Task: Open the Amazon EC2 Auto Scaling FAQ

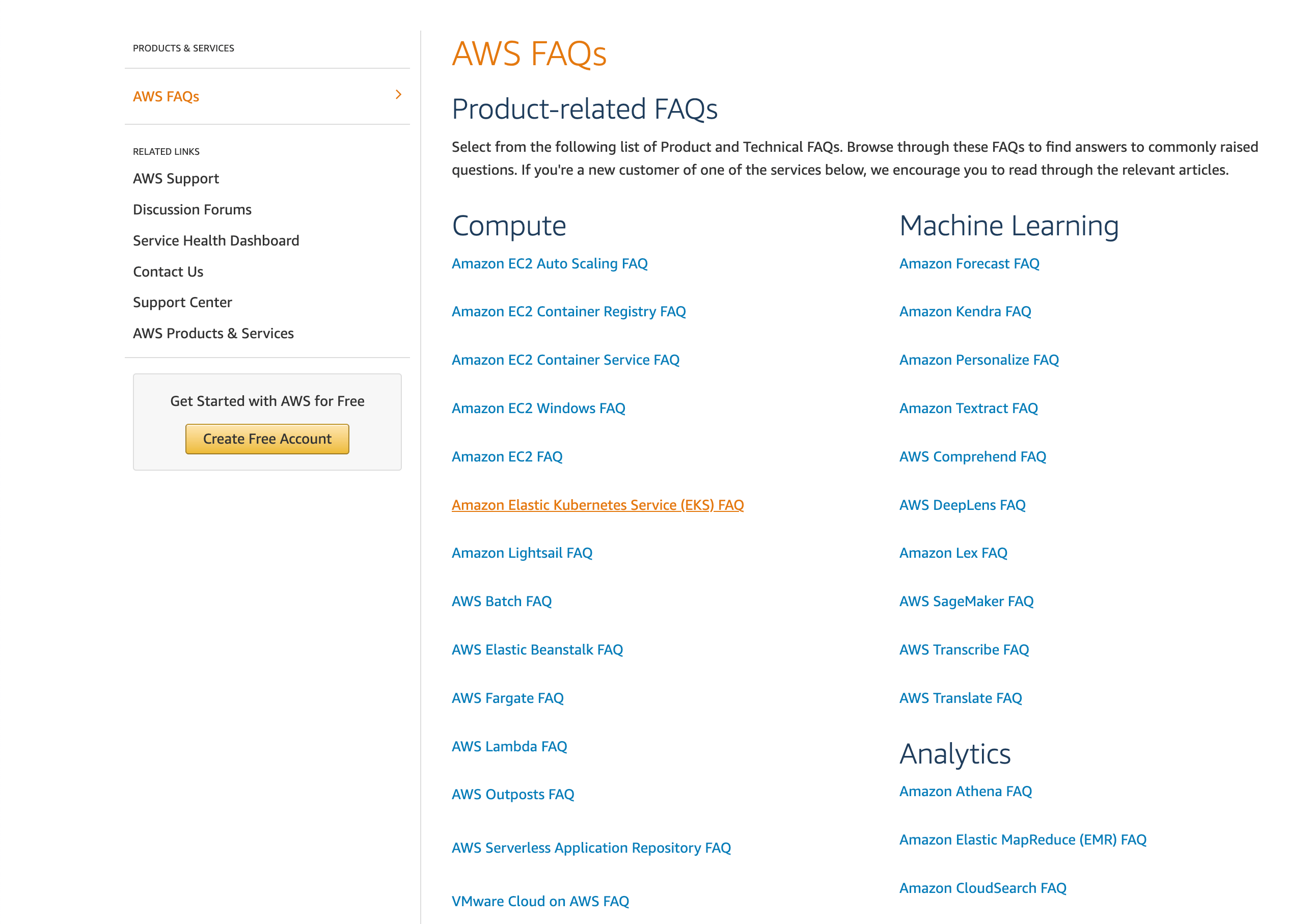Action: point(548,262)
